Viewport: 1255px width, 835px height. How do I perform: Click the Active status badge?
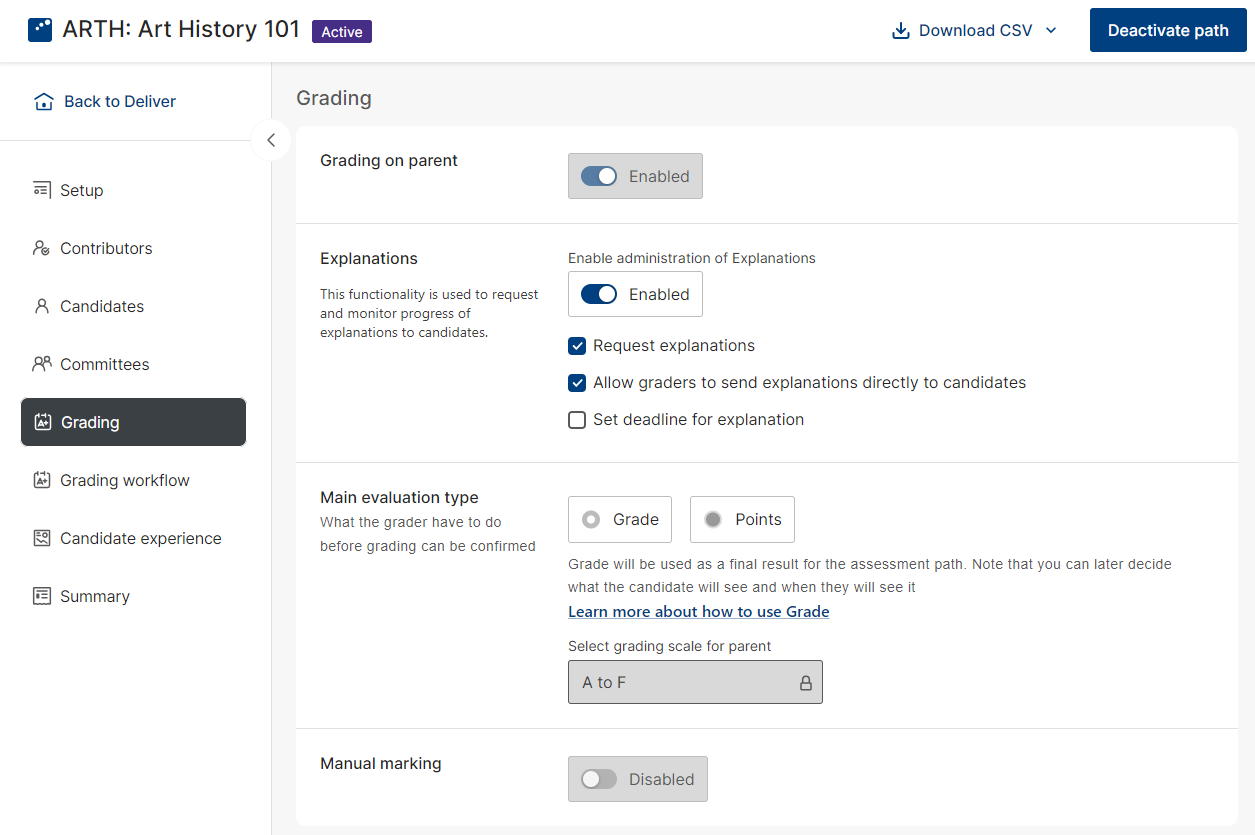pos(342,32)
